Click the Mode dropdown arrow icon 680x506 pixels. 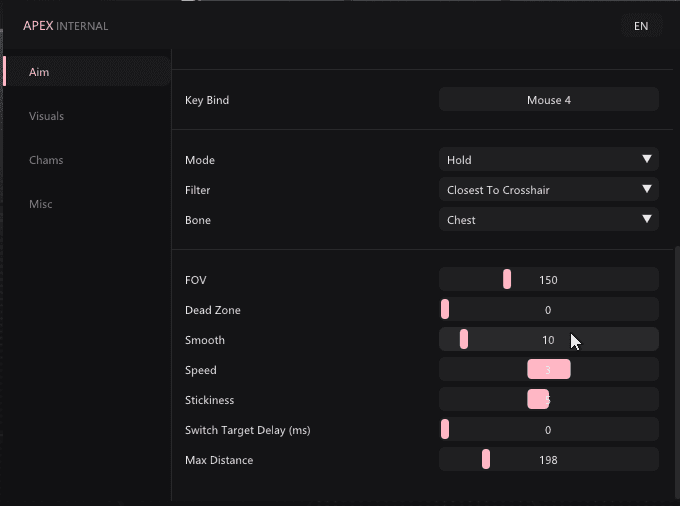coord(647,159)
